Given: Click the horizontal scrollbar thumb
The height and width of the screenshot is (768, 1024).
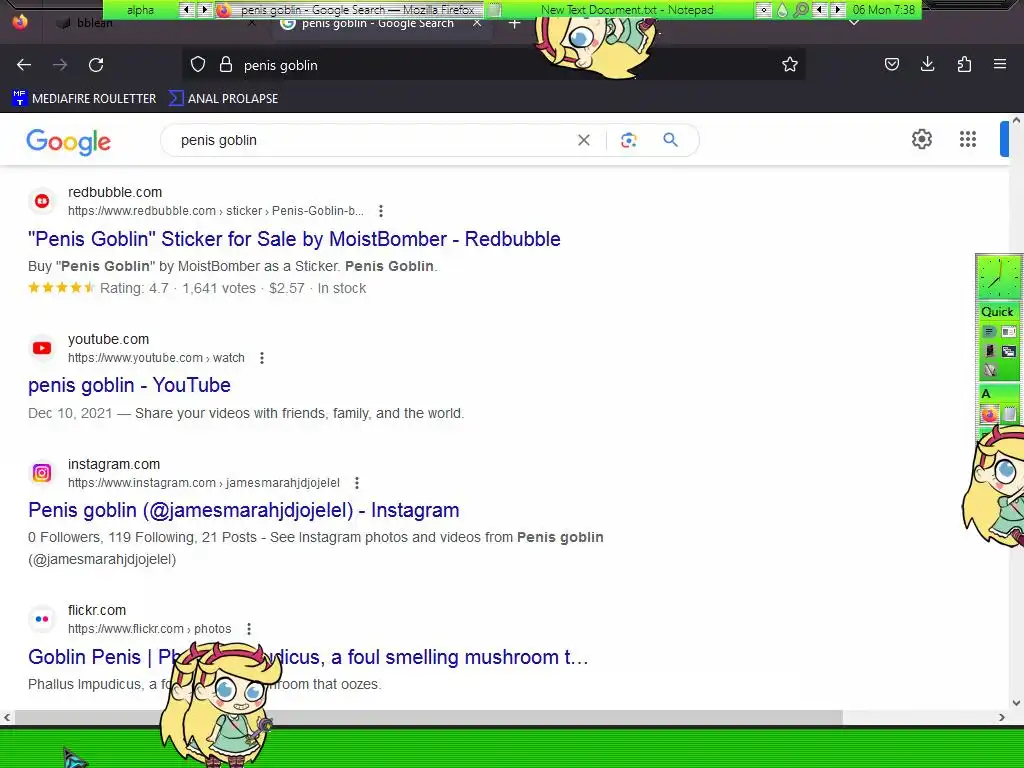Looking at the screenshot, I should tap(429, 718).
